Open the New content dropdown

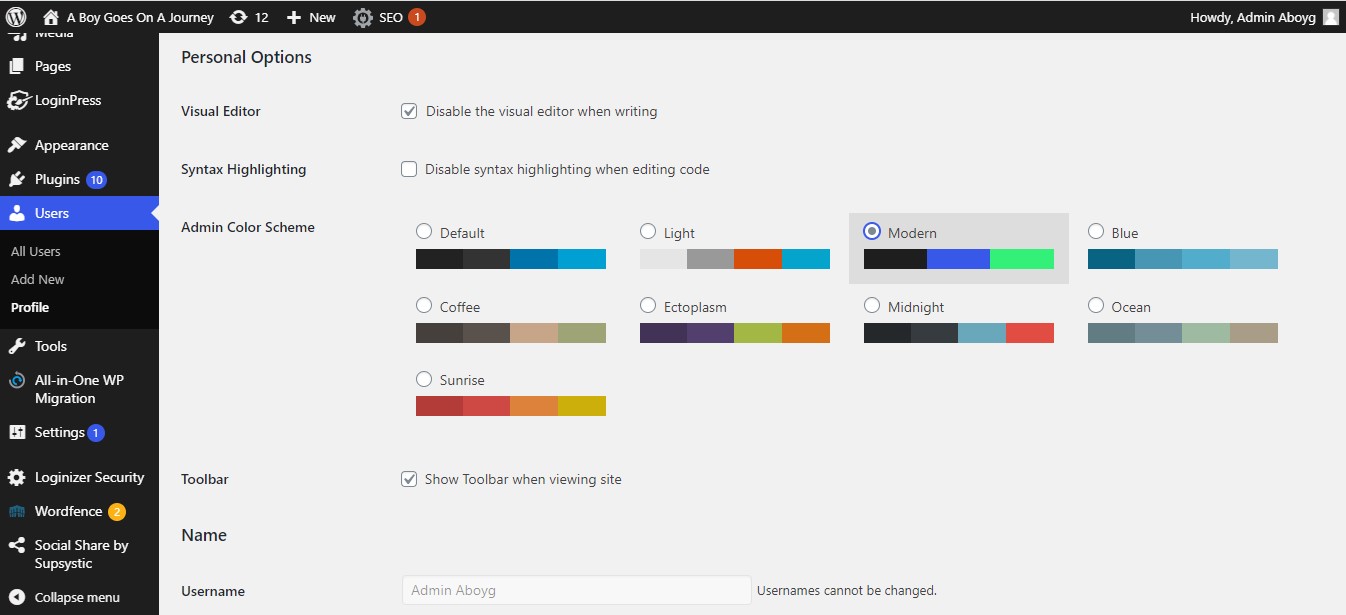311,17
